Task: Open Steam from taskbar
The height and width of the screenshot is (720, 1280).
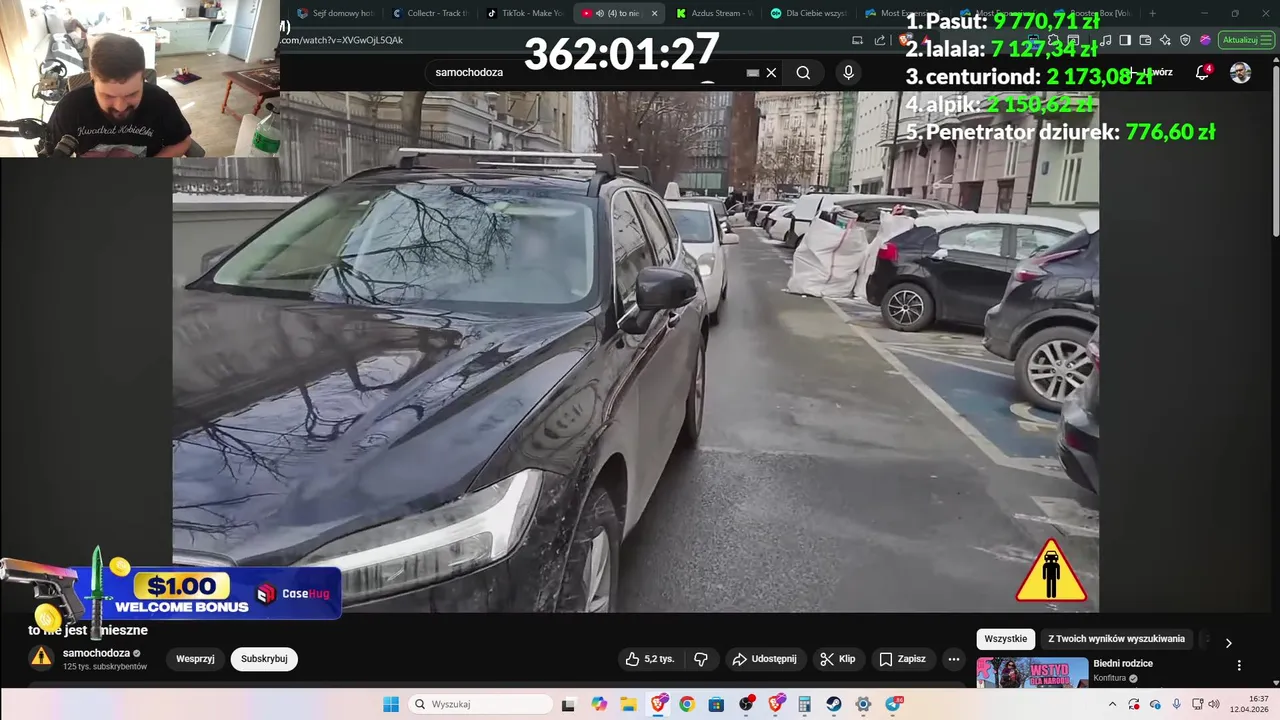Action: pos(834,704)
